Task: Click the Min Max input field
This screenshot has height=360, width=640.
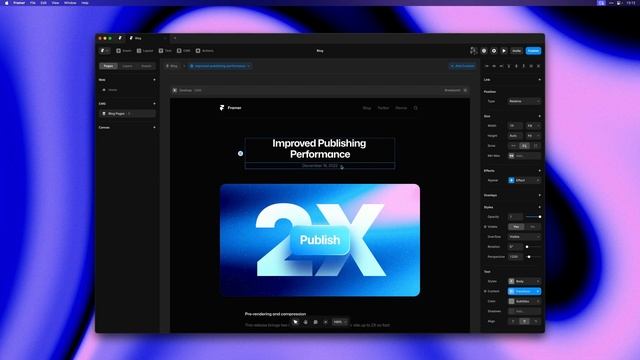Action: 524,156
